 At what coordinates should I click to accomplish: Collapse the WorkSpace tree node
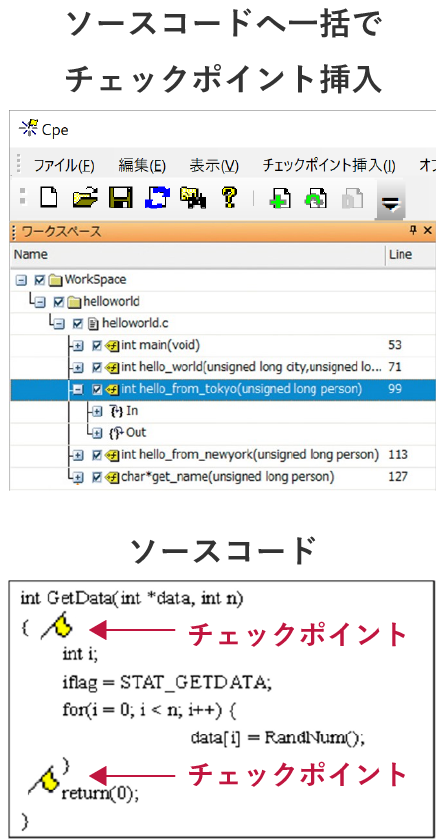point(21,280)
